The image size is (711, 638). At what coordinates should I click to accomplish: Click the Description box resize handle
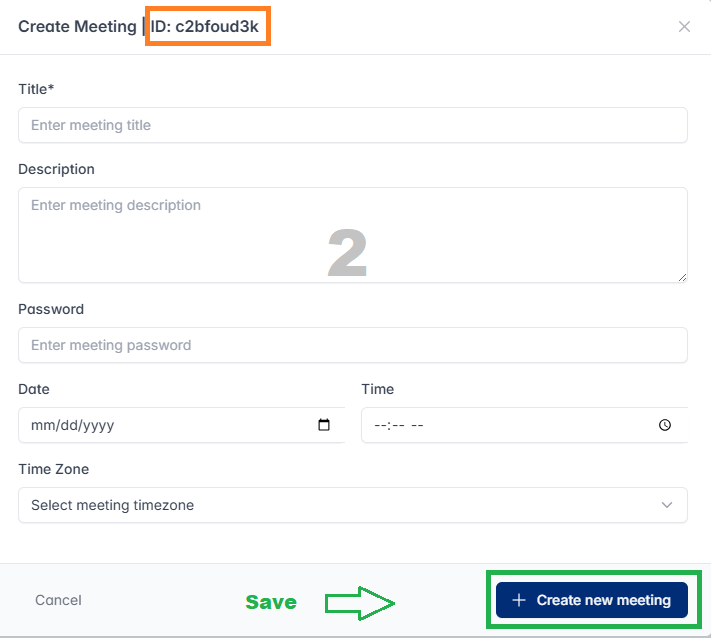[682, 277]
